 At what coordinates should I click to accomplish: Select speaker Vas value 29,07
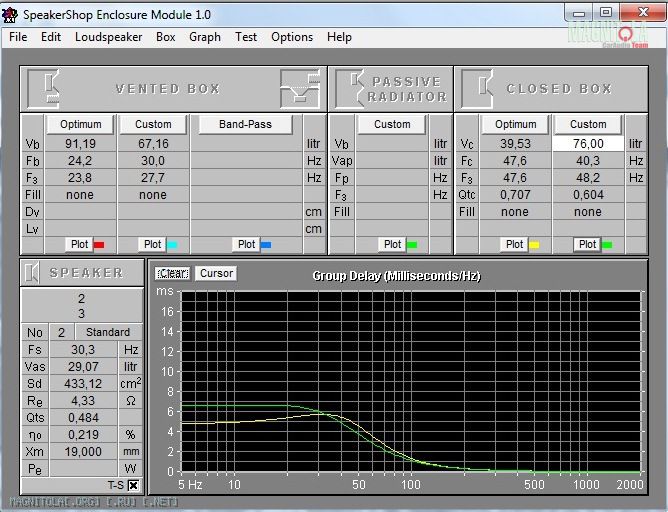83,367
